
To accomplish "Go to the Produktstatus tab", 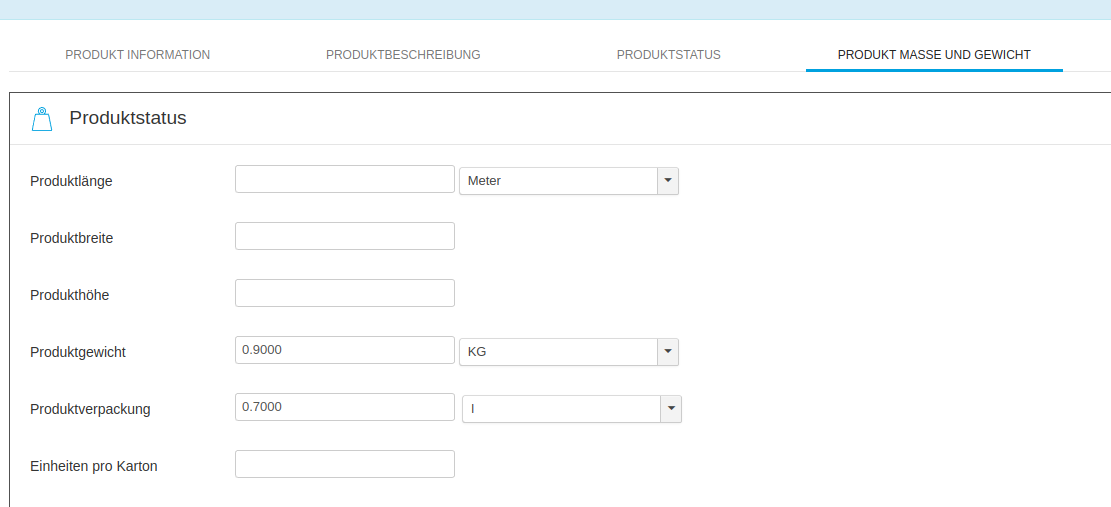I will pyautogui.click(x=668, y=55).
